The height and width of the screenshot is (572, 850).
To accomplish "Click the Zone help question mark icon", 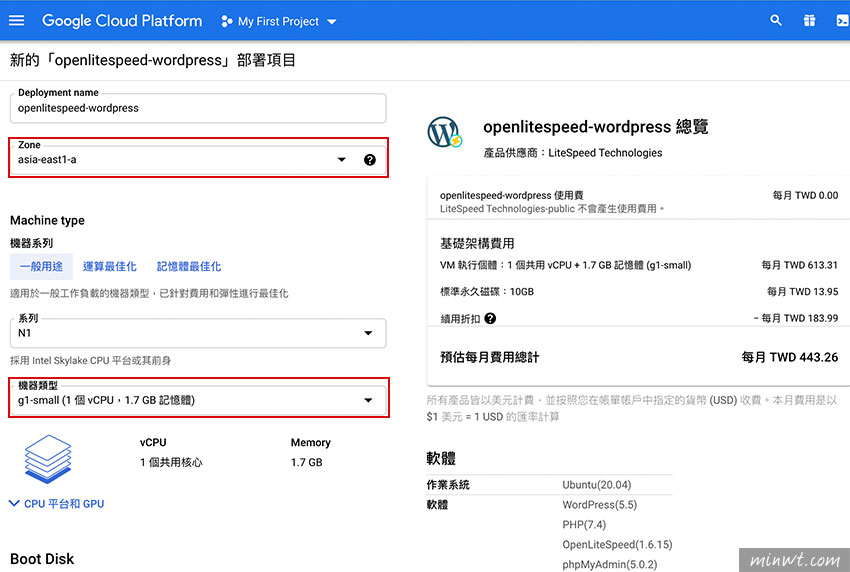I will 370,160.
